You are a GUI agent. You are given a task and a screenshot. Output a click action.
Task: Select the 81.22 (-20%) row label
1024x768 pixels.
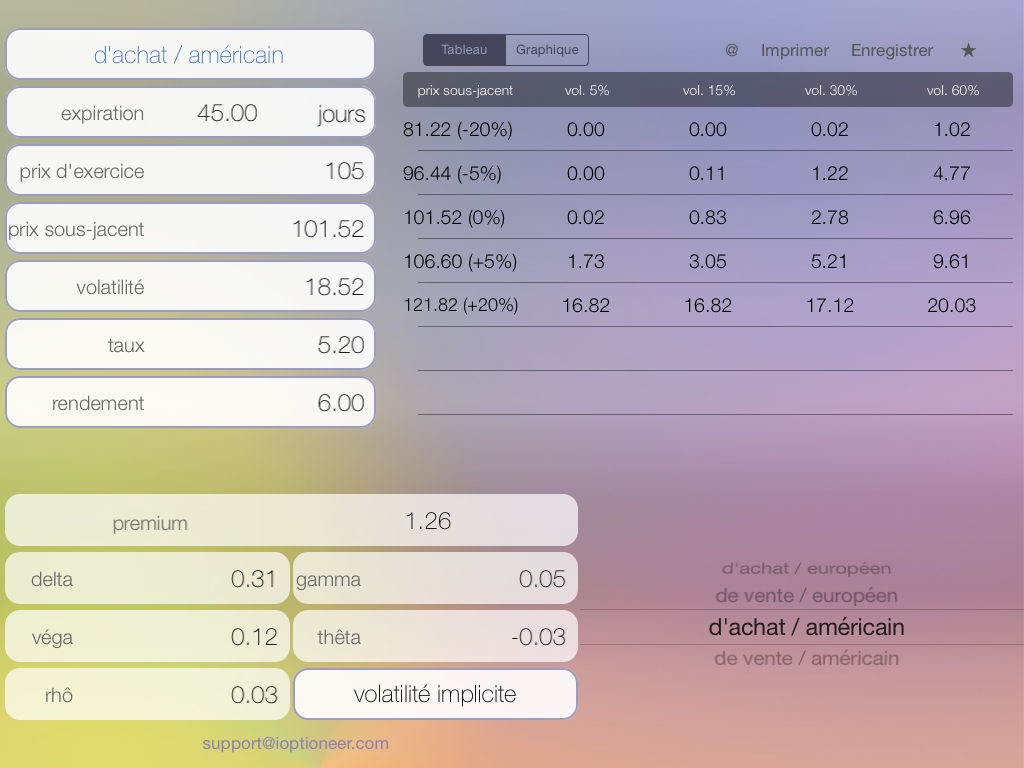tap(458, 129)
